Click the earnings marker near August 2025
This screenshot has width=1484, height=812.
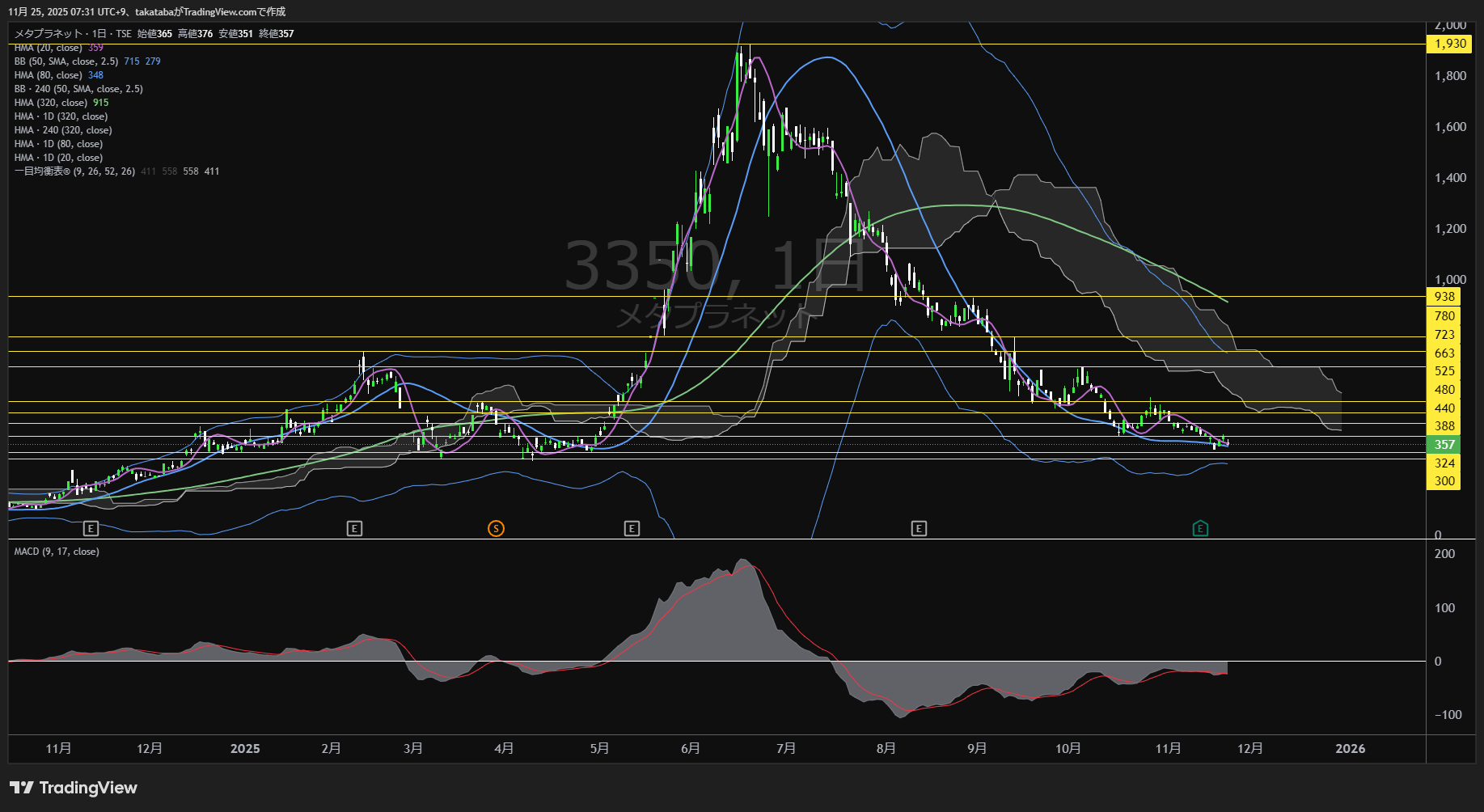point(919,529)
